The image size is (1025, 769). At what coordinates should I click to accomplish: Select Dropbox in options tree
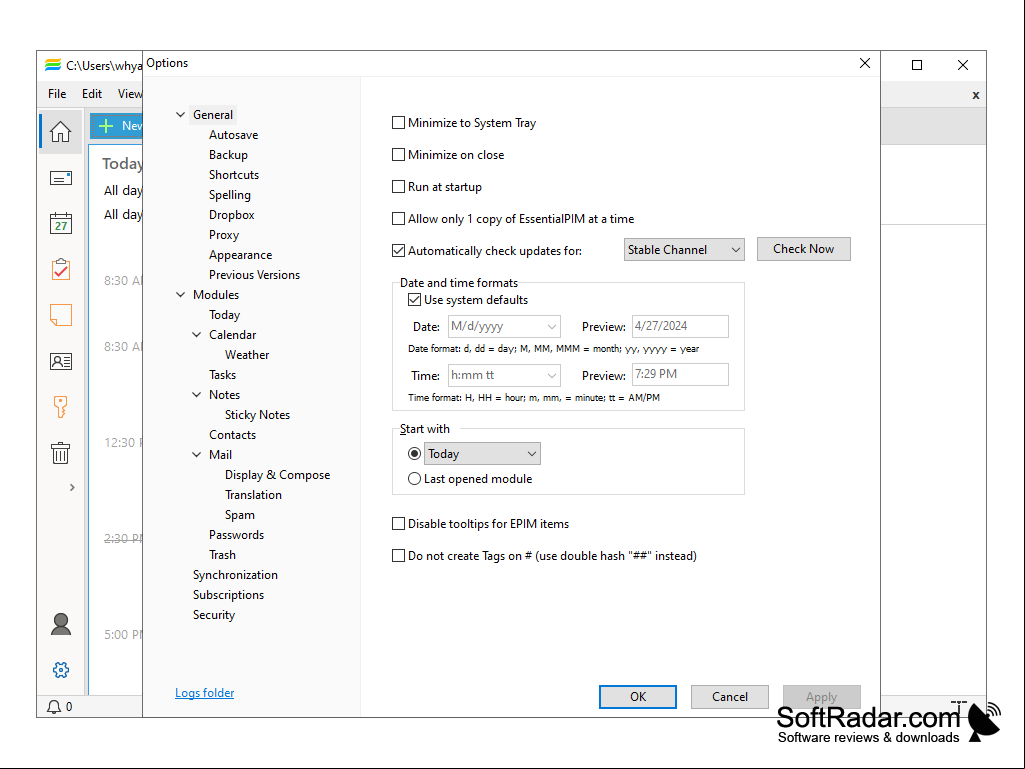point(231,214)
